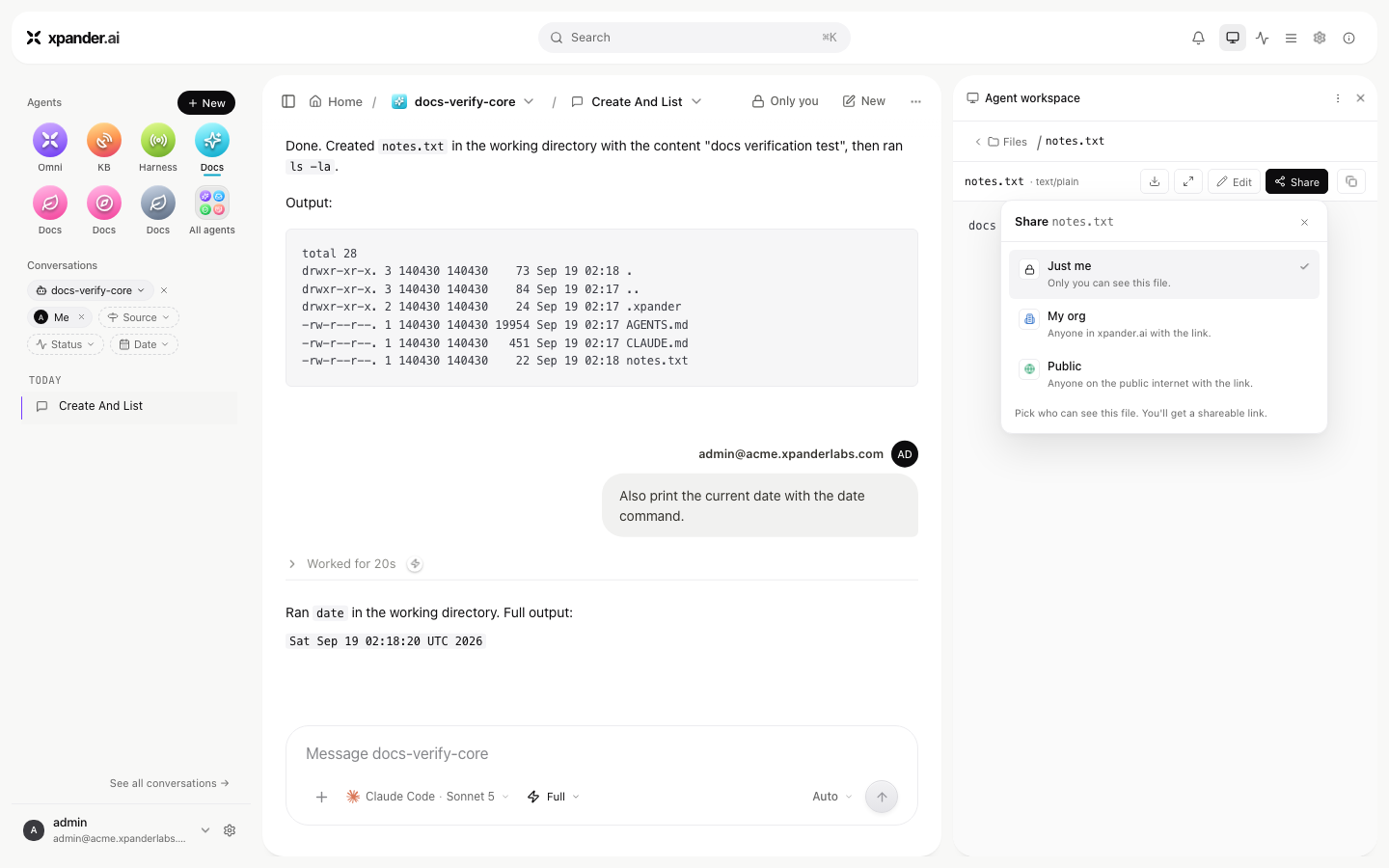Image resolution: width=1389 pixels, height=868 pixels.
Task: Click notes.txt path in workspace breadcrumb
Action: (1075, 141)
